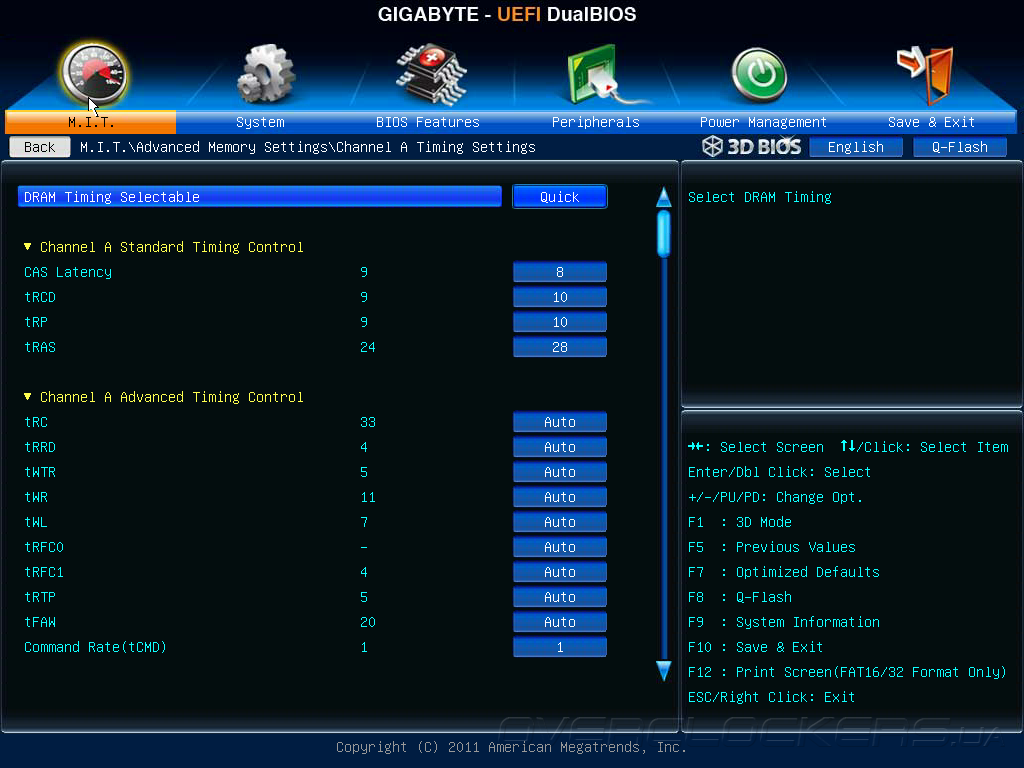This screenshot has width=1024, height=768.
Task: Click the Command Rate(tCMD) label
Action: [95, 647]
